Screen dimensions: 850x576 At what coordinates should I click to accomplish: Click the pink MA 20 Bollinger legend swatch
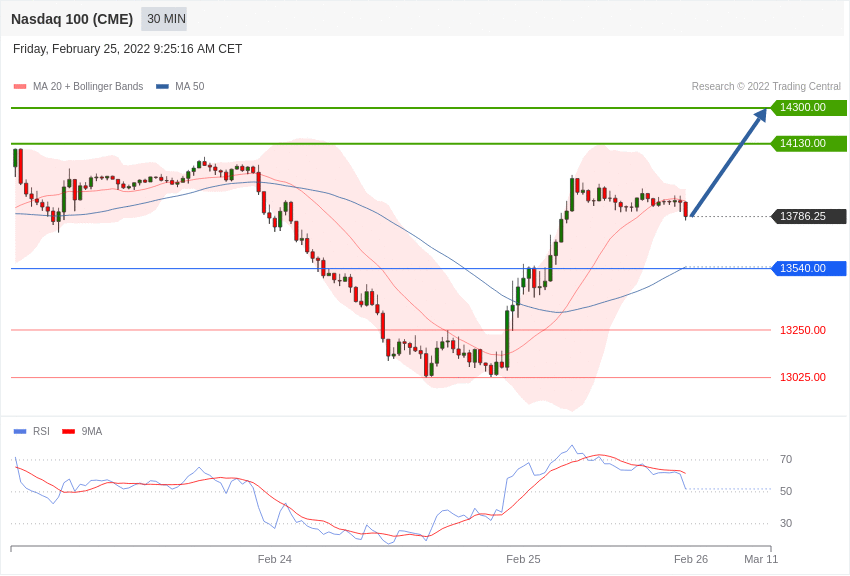pos(20,87)
